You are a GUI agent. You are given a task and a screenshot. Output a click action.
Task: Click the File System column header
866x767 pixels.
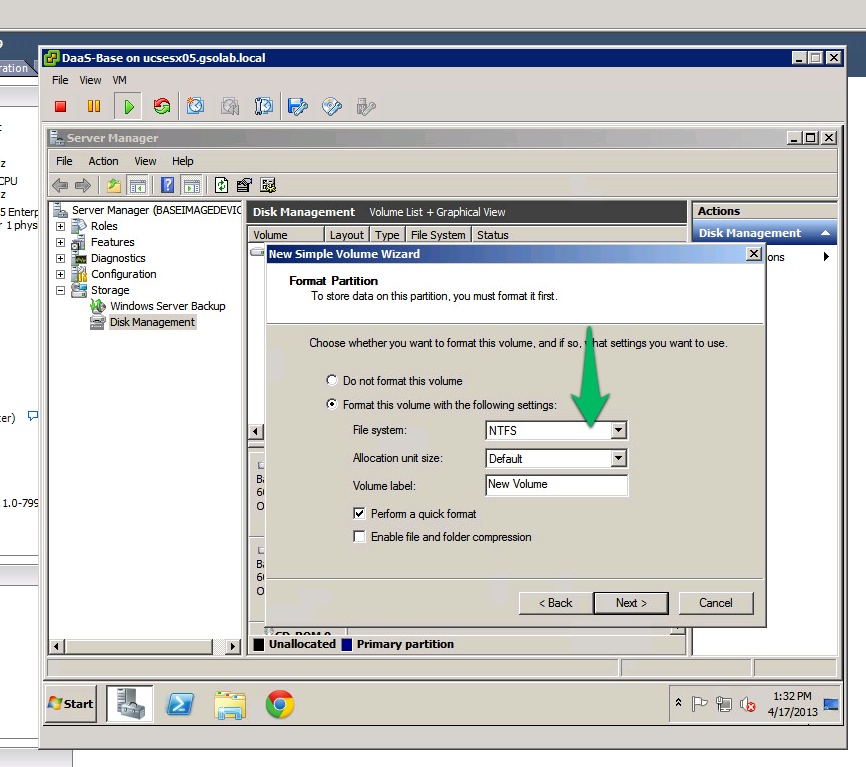point(438,235)
